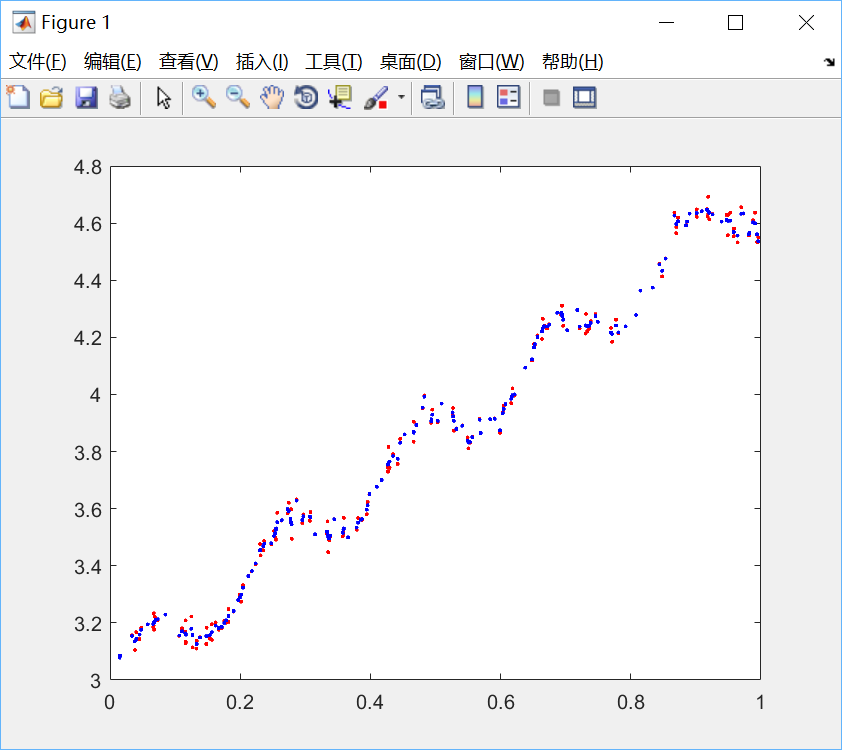Click the Show Plot Tools icon
Image resolution: width=842 pixels, height=750 pixels.
point(585,98)
